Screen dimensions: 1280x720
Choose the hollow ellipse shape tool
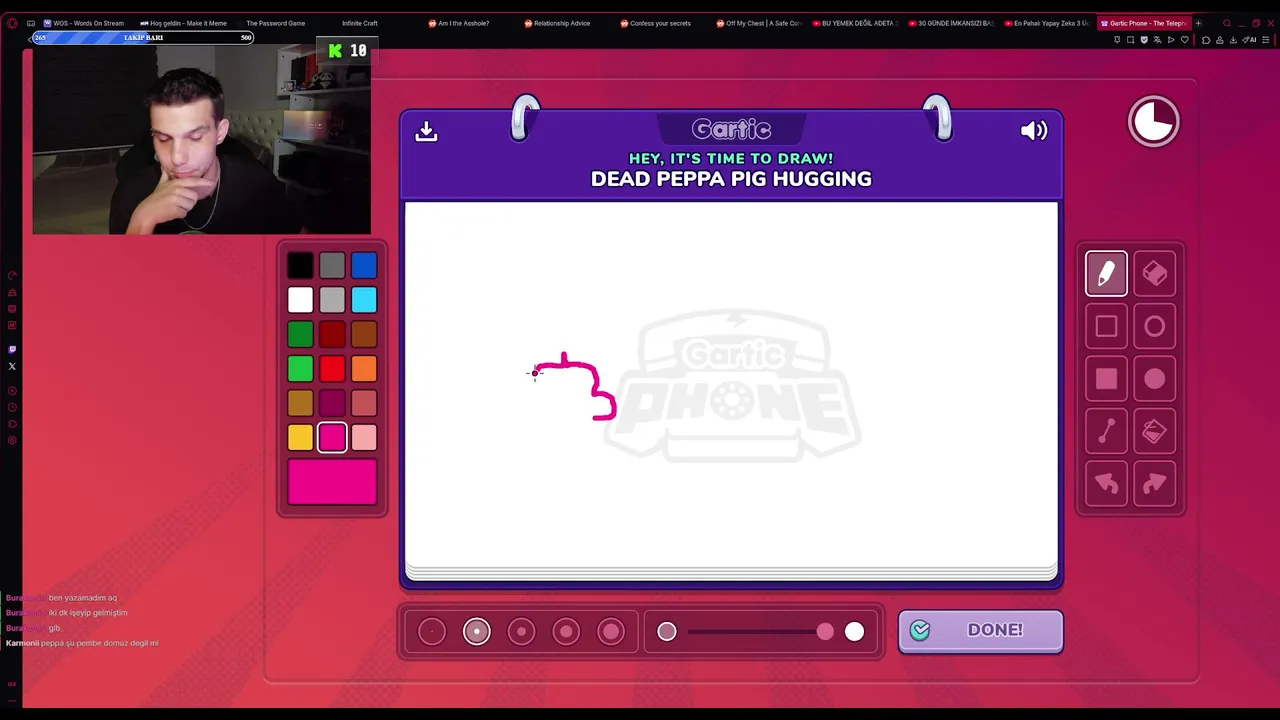coord(1154,326)
